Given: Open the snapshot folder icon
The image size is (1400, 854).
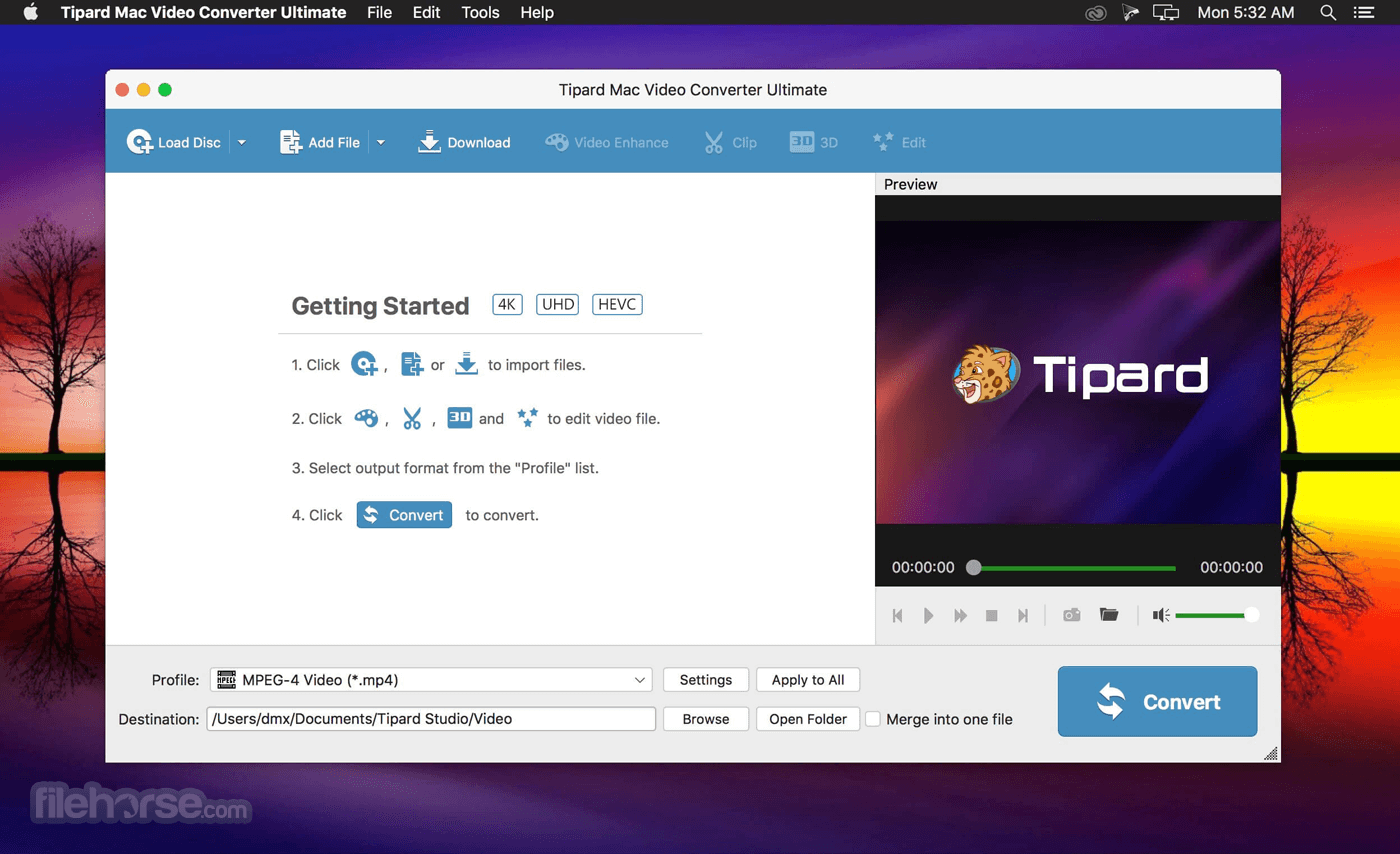Looking at the screenshot, I should [x=1109, y=614].
